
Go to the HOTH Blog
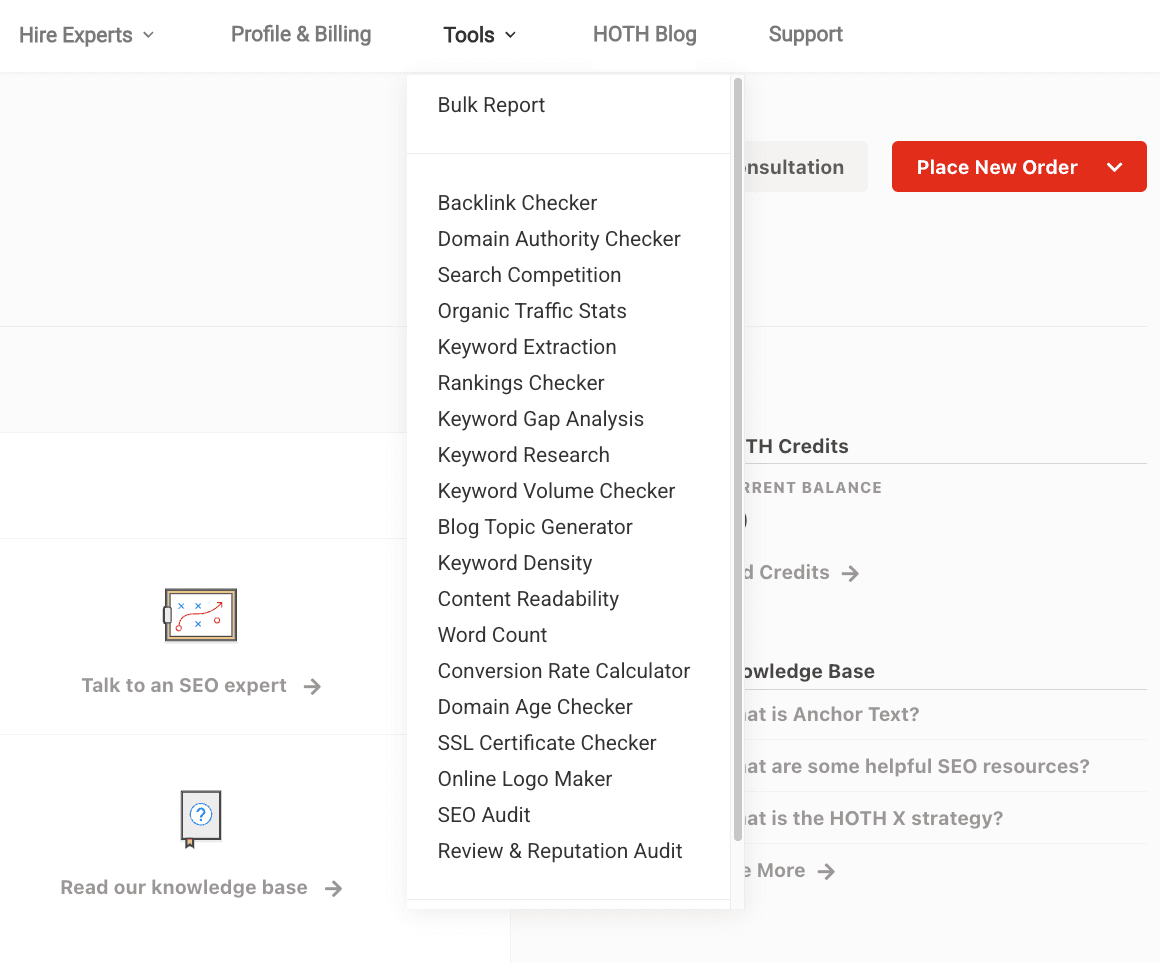(x=644, y=35)
